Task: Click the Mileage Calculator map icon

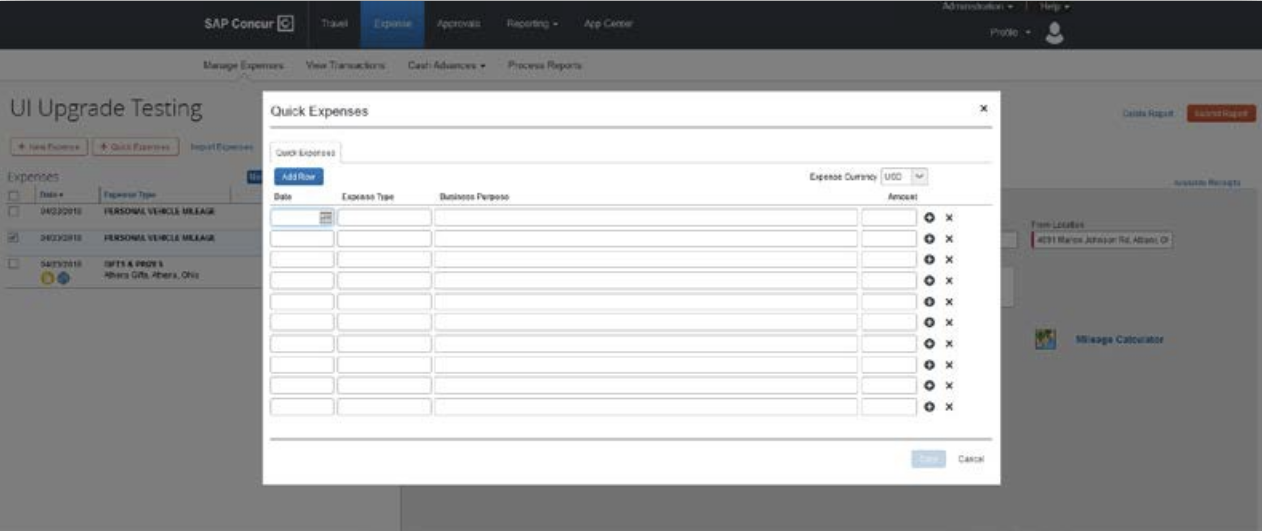Action: (1046, 340)
